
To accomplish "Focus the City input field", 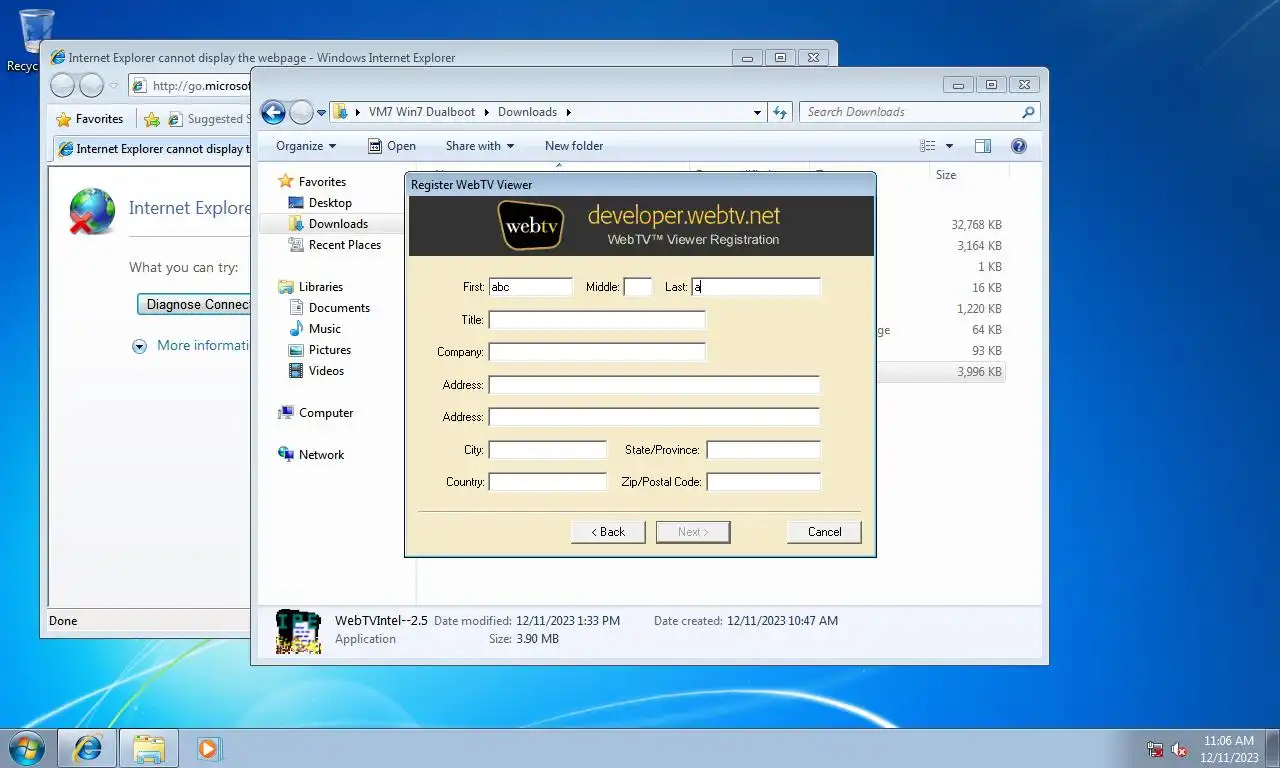I will (x=547, y=450).
